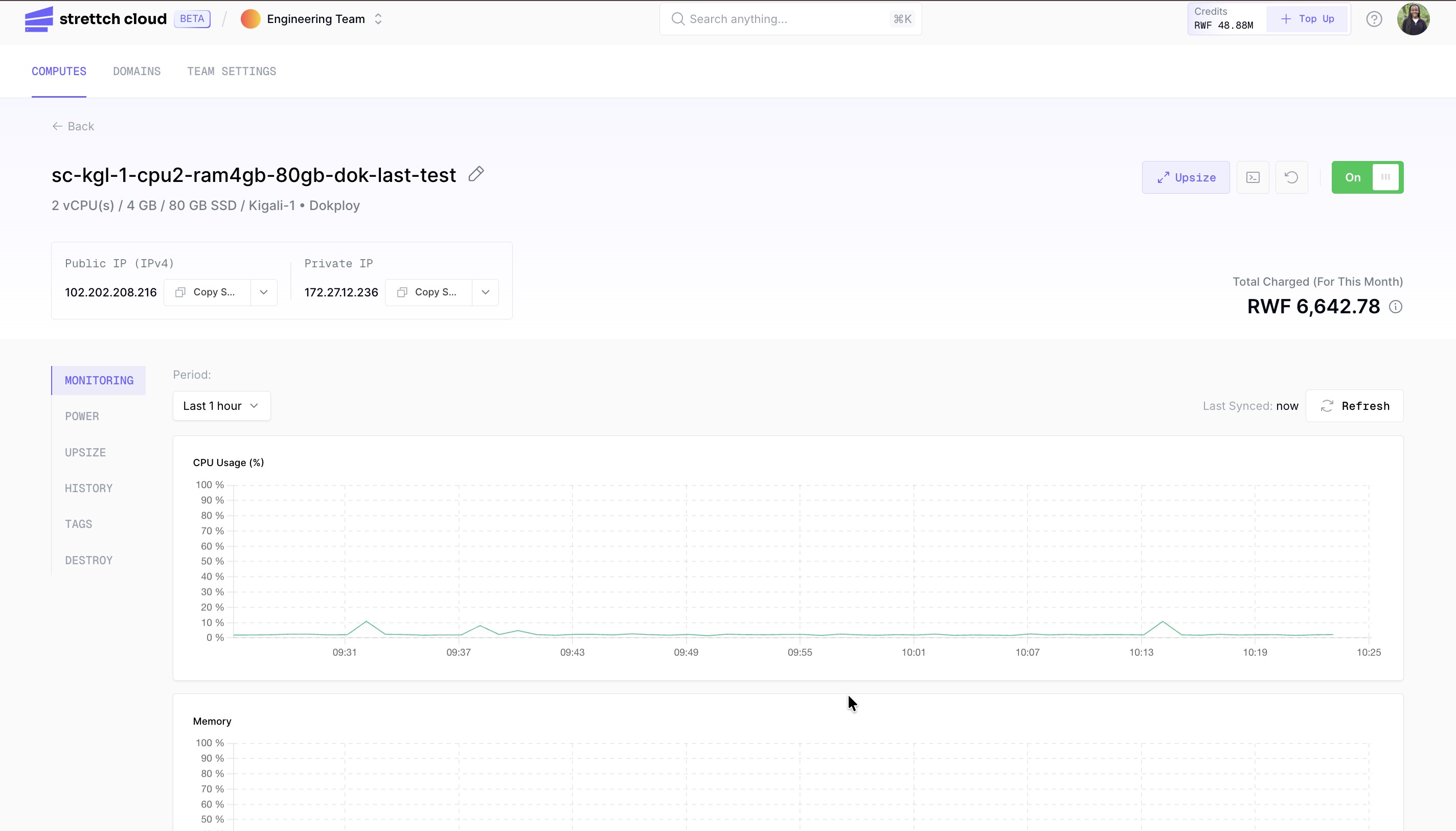
Task: Click the Top Up credits button
Action: pos(1308,19)
